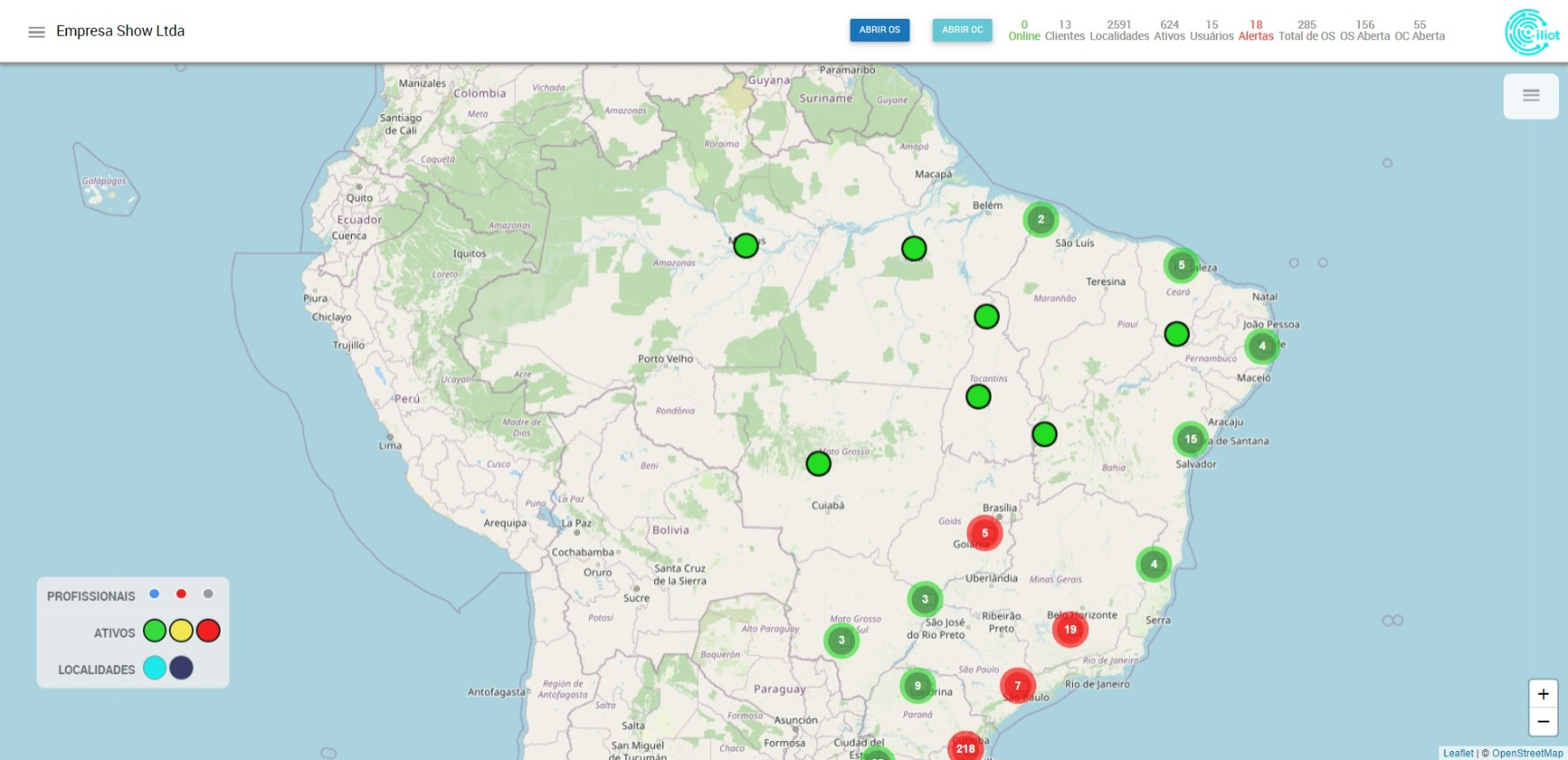Click the 2591 Localidades counter
Screen dimensions: 1568x760
tap(1119, 30)
